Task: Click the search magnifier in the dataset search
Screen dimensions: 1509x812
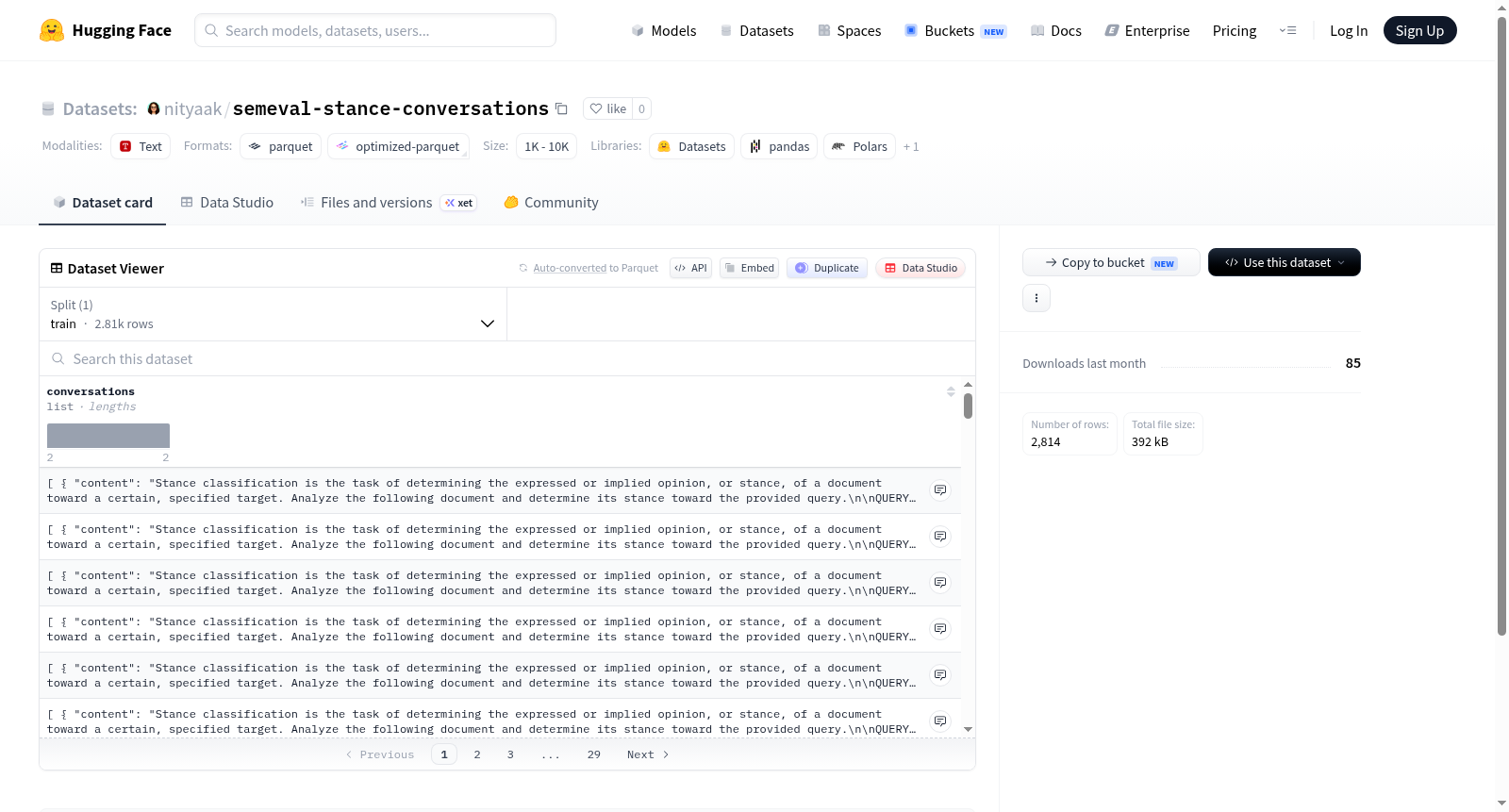Action: tap(58, 359)
